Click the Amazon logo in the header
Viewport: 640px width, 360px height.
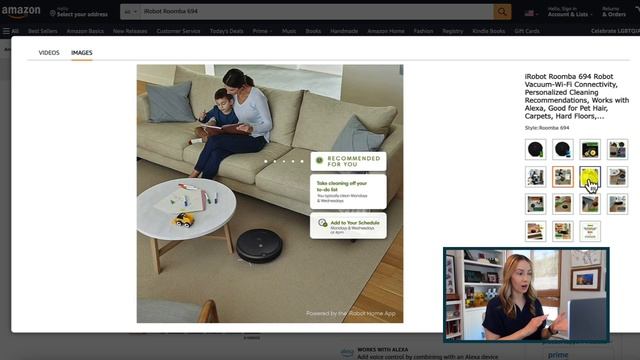pyautogui.click(x=21, y=11)
